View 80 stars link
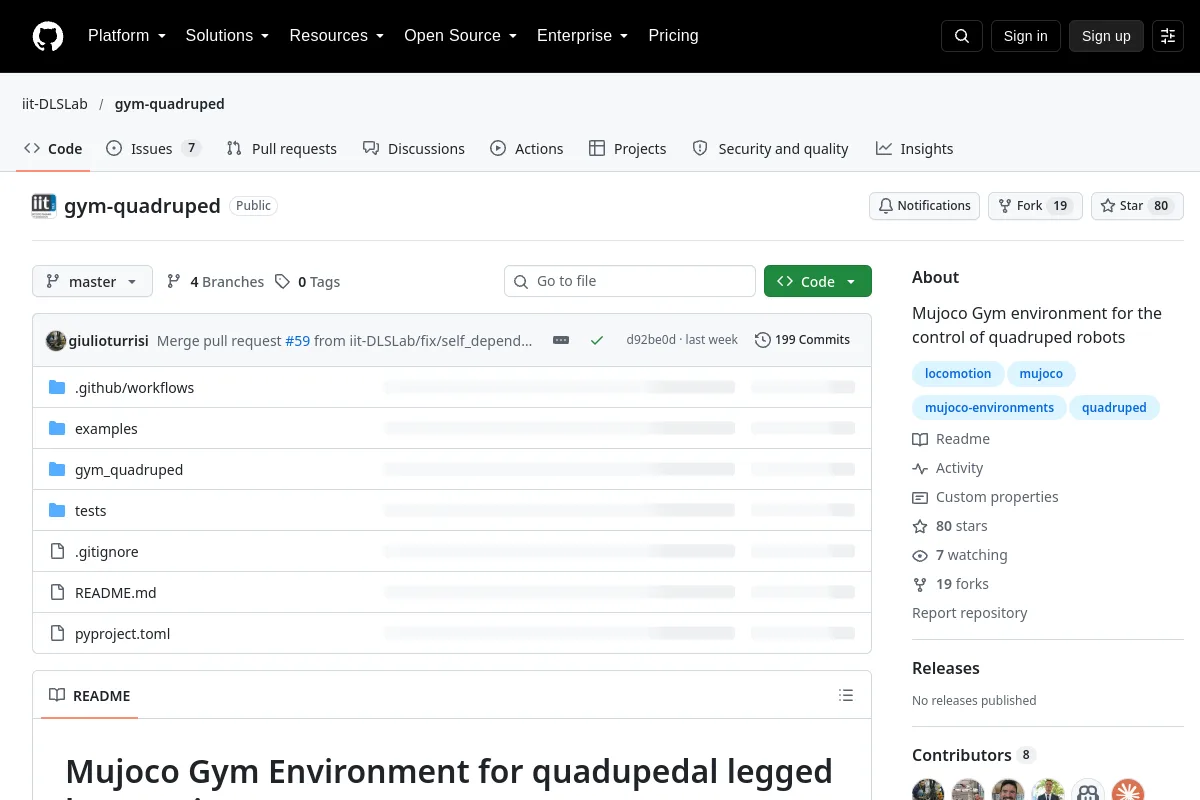Image resolution: width=1200 pixels, height=800 pixels. point(950,526)
